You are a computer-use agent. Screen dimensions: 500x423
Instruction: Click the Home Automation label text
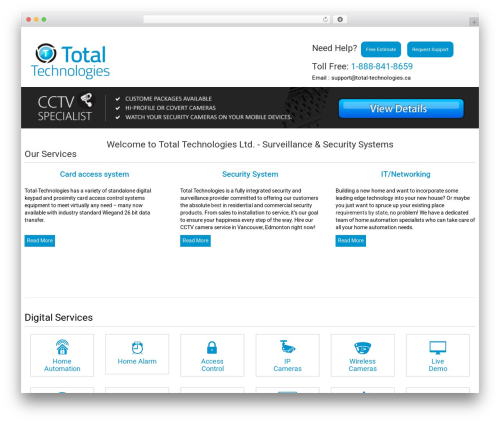tap(62, 365)
